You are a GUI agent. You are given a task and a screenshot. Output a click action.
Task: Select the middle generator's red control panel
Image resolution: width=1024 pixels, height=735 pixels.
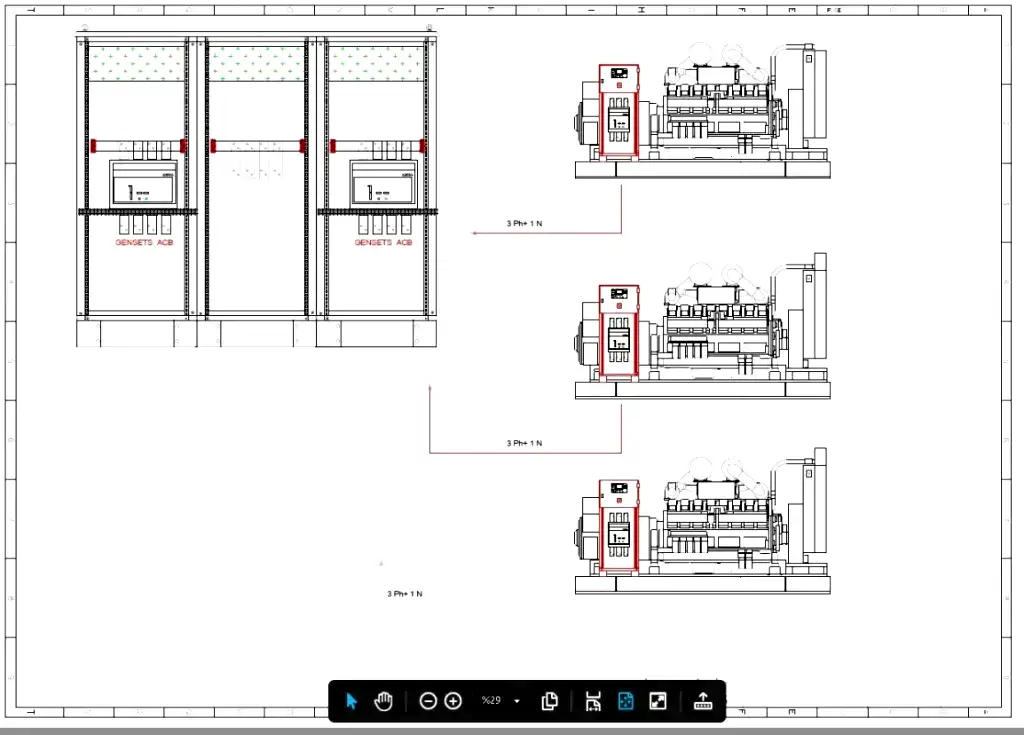(619, 332)
